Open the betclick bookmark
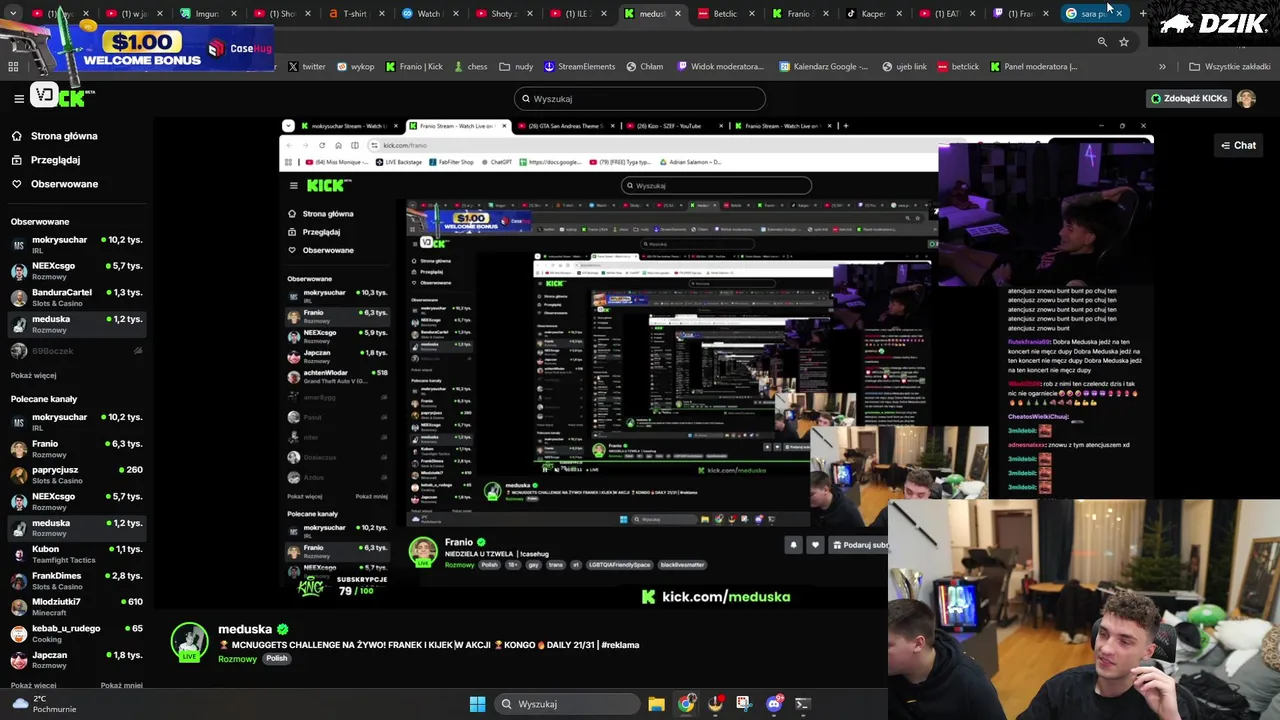 tap(958, 66)
